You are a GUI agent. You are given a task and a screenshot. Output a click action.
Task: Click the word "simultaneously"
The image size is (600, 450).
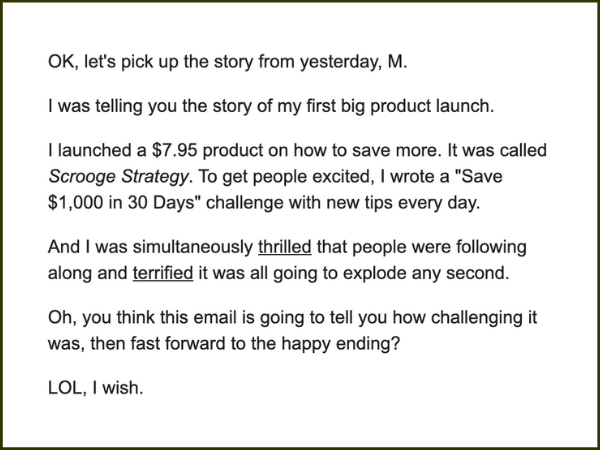pyautogui.click(x=192, y=247)
